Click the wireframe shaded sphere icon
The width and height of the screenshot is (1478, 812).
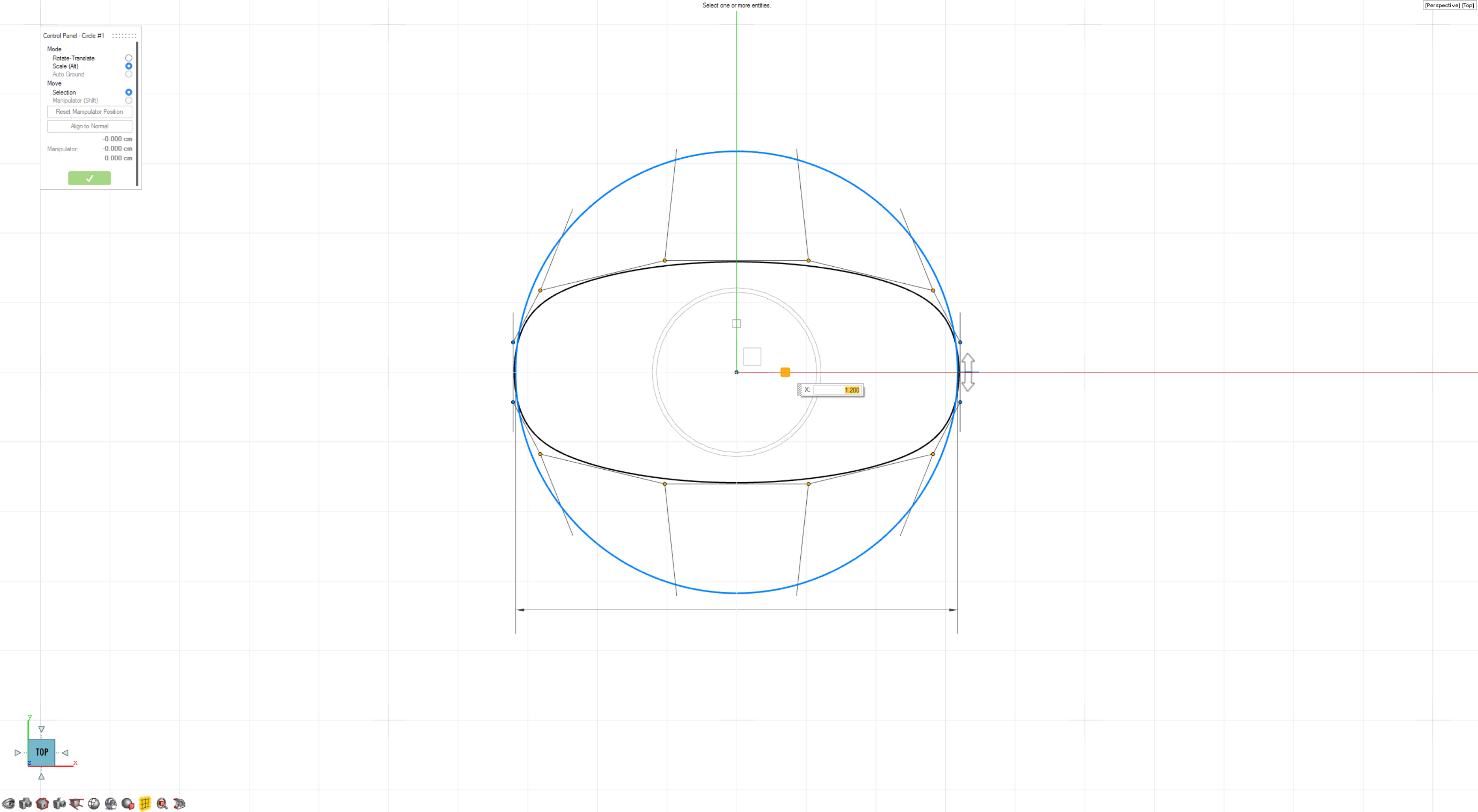(94, 803)
